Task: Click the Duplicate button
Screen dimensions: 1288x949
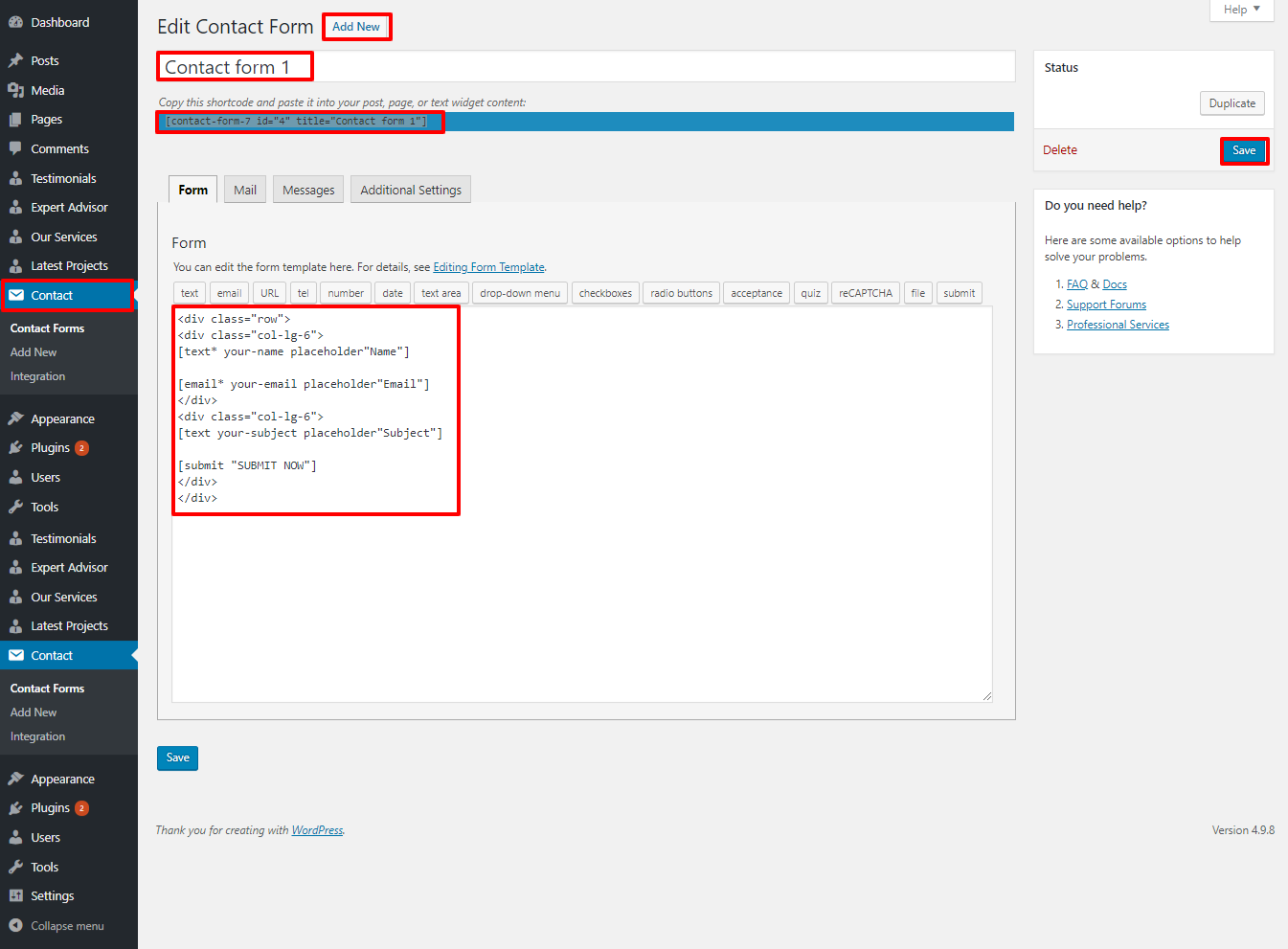Action: point(1232,103)
